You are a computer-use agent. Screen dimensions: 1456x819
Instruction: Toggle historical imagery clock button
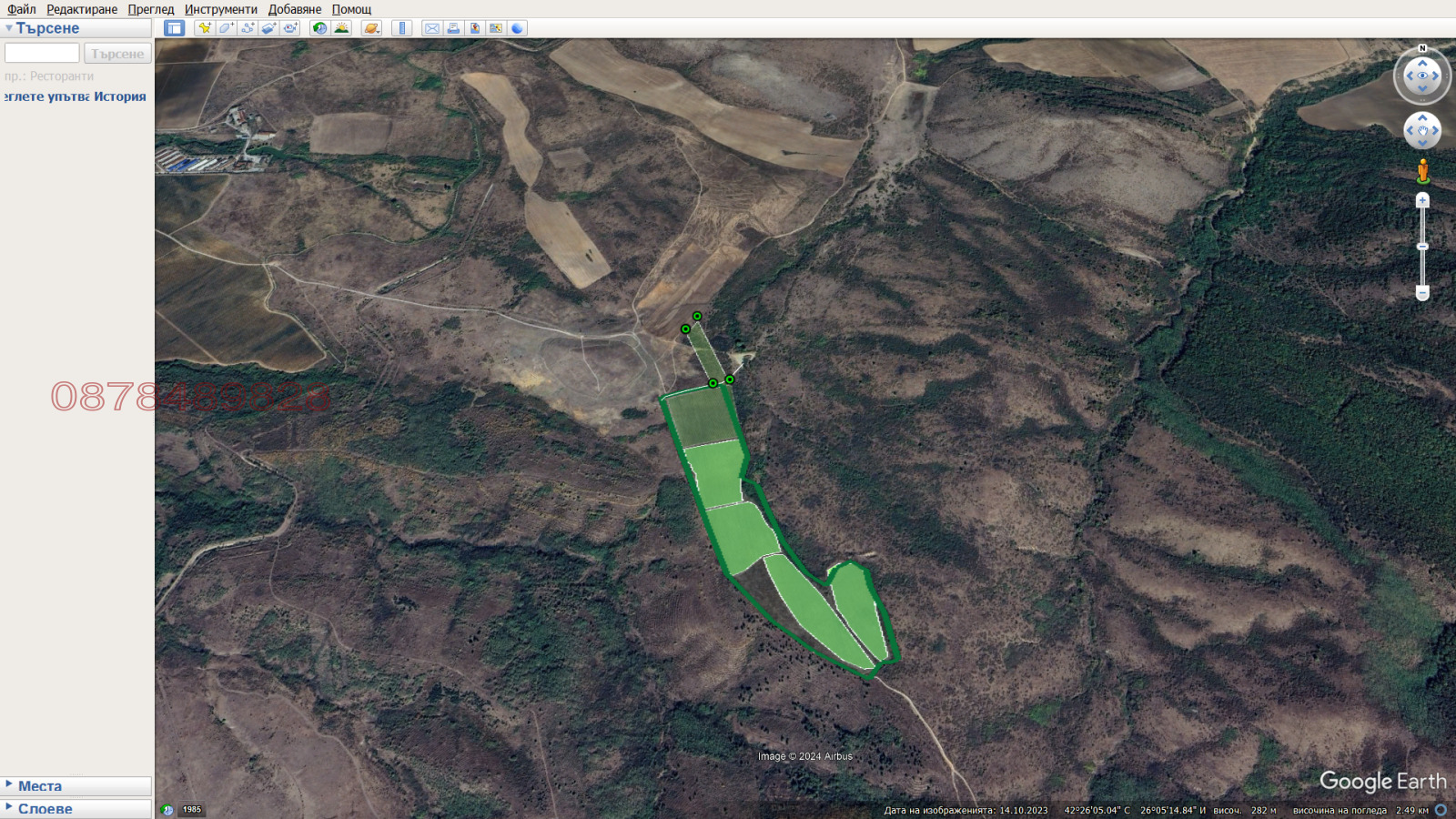[319, 28]
